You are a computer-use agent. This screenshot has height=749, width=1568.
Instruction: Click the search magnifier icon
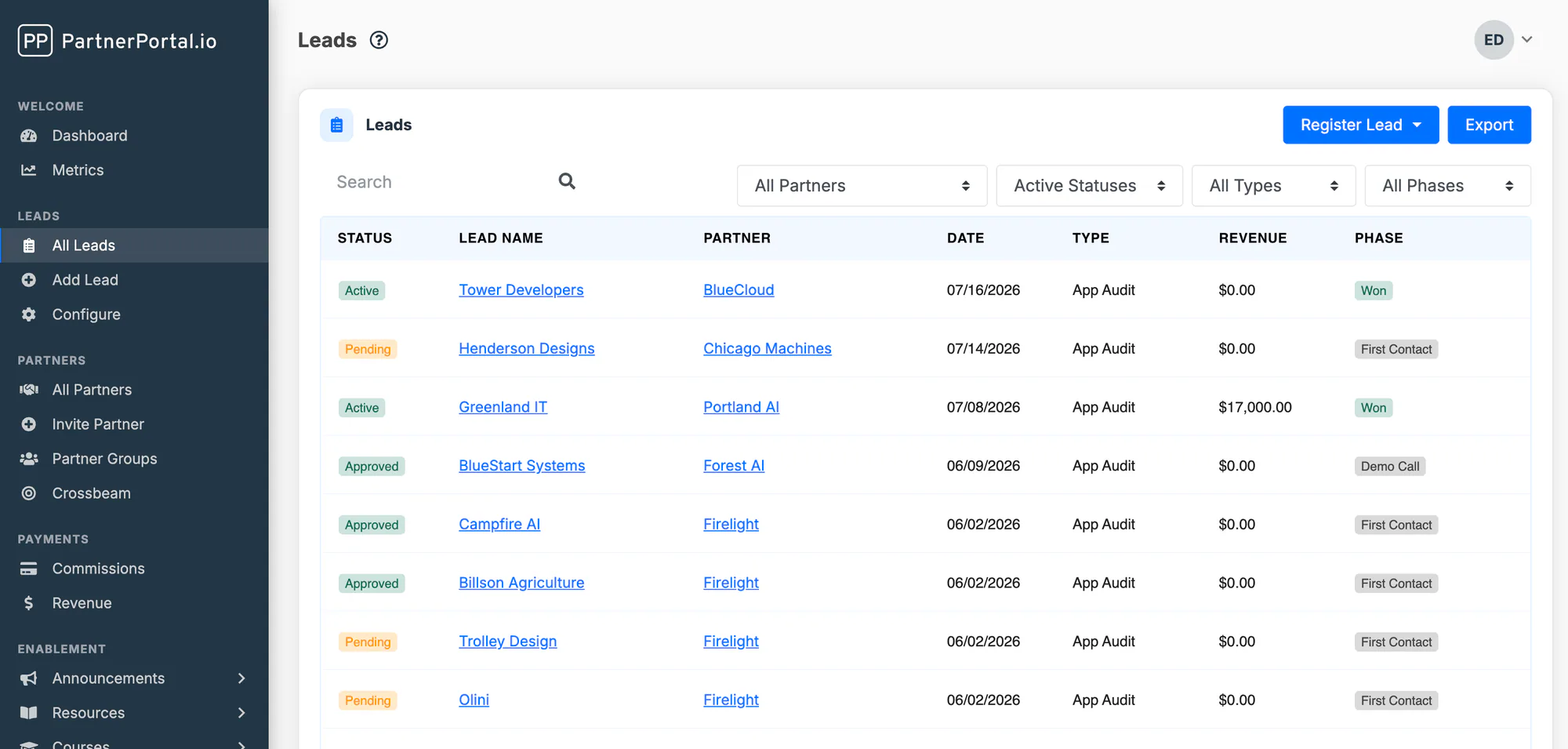(567, 181)
